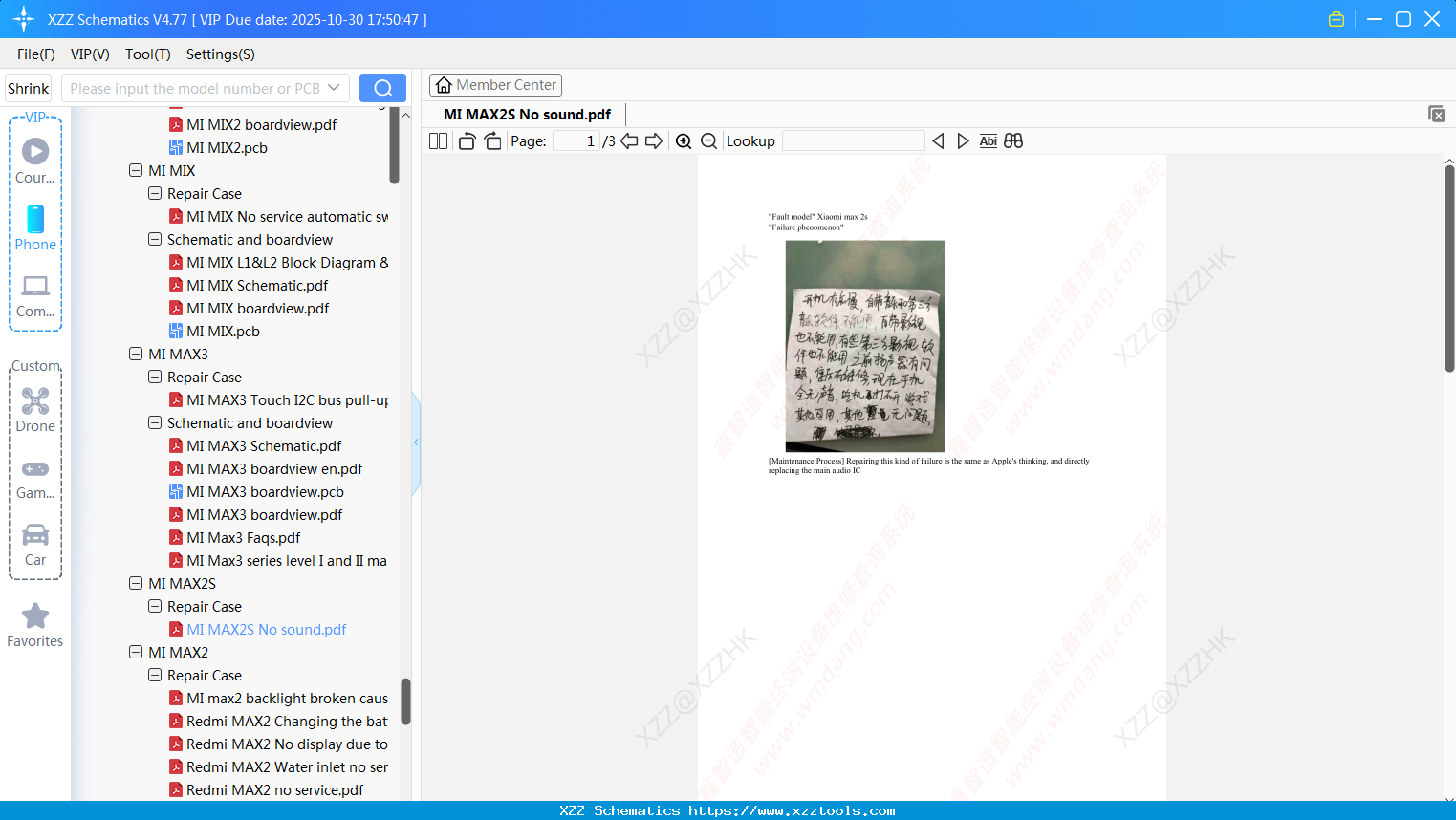Go to the previous PDF page
This screenshot has width=1456, height=820.
(x=629, y=141)
